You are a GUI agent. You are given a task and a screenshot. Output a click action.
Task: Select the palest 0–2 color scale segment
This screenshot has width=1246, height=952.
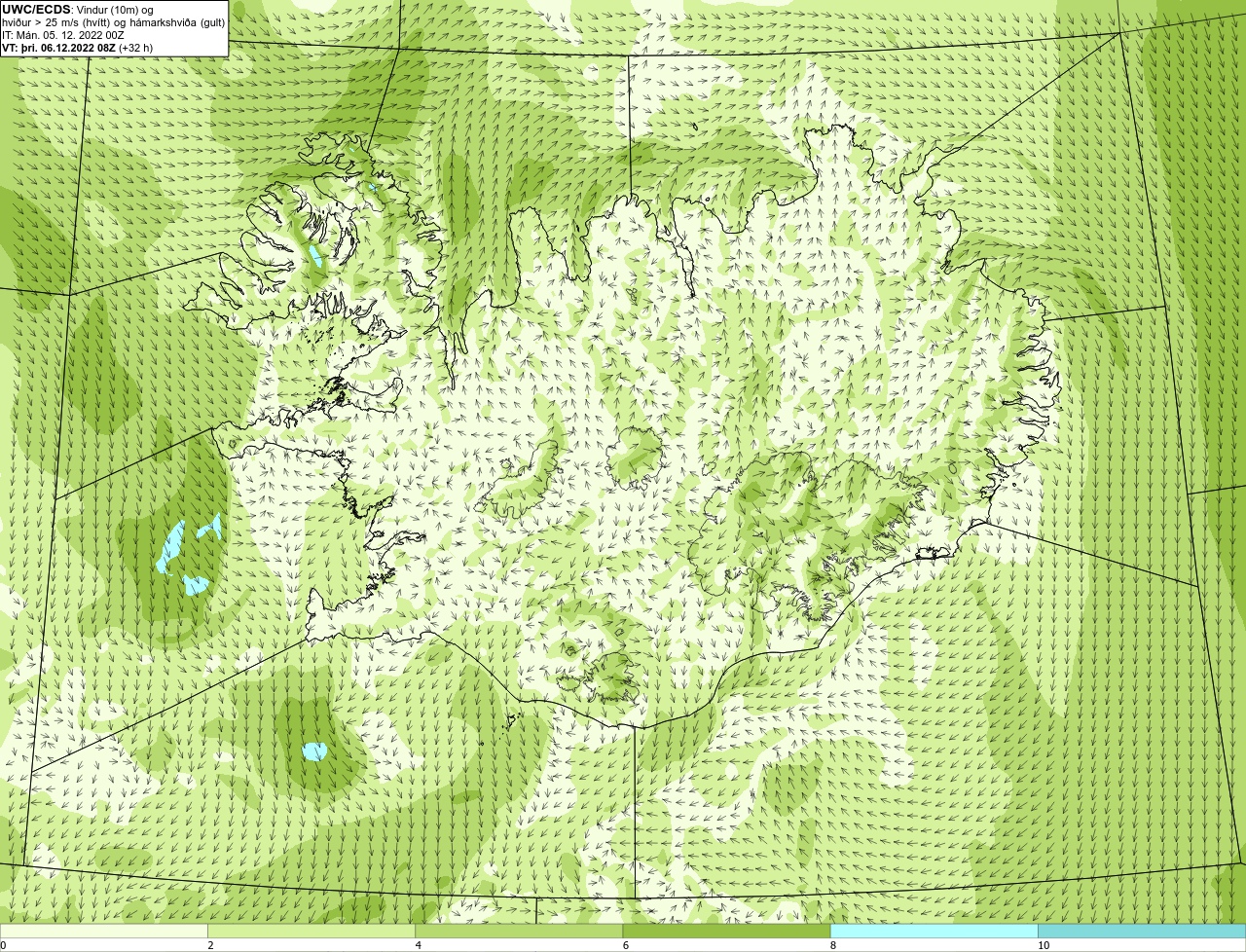103,932
